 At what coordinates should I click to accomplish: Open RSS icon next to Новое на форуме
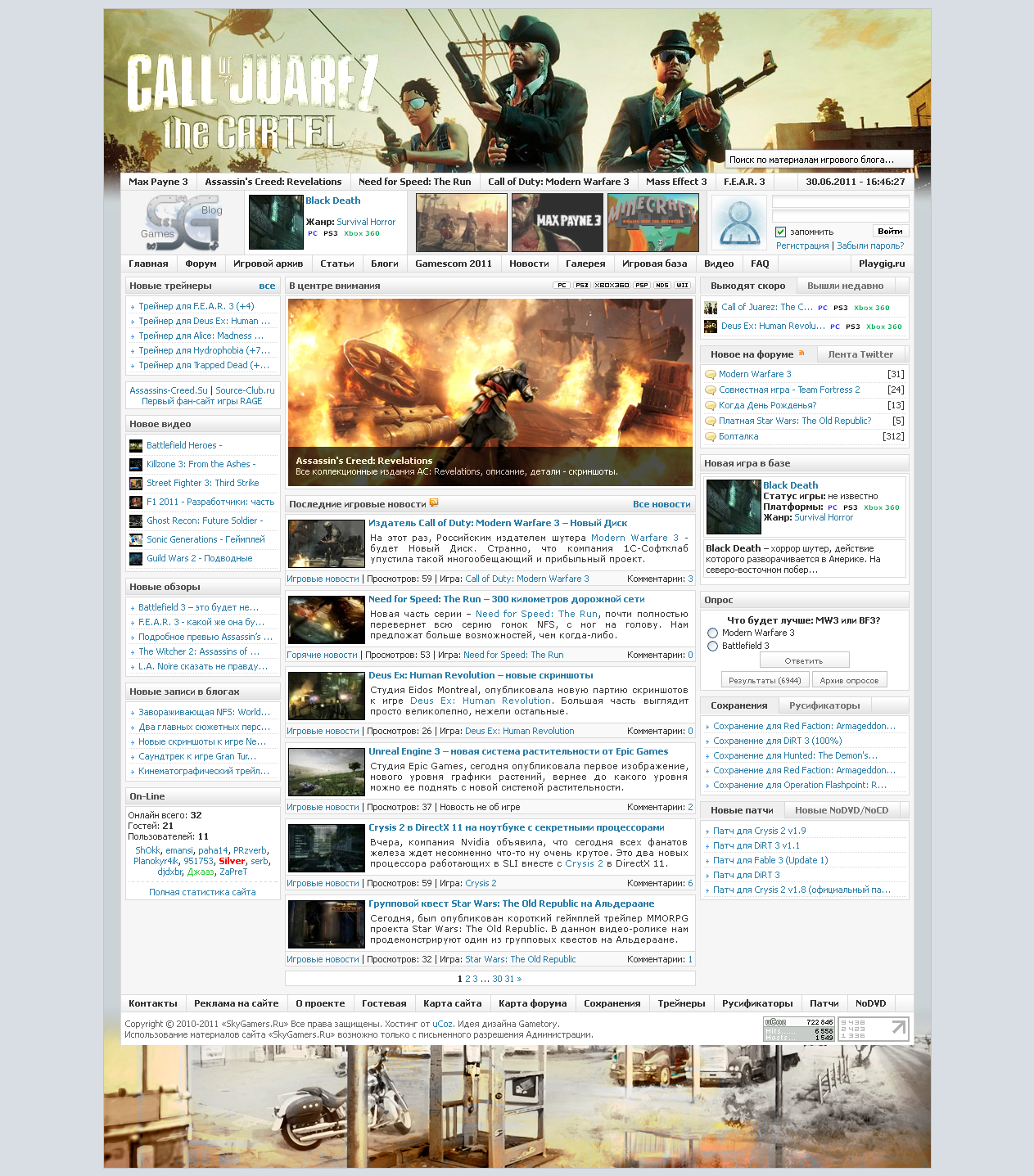pyautogui.click(x=801, y=354)
